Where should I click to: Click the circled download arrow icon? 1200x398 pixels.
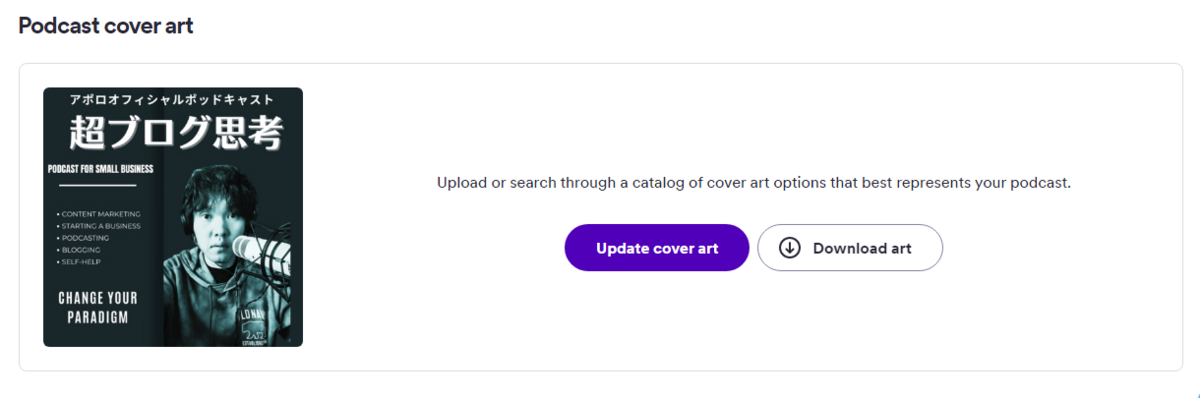click(790, 248)
